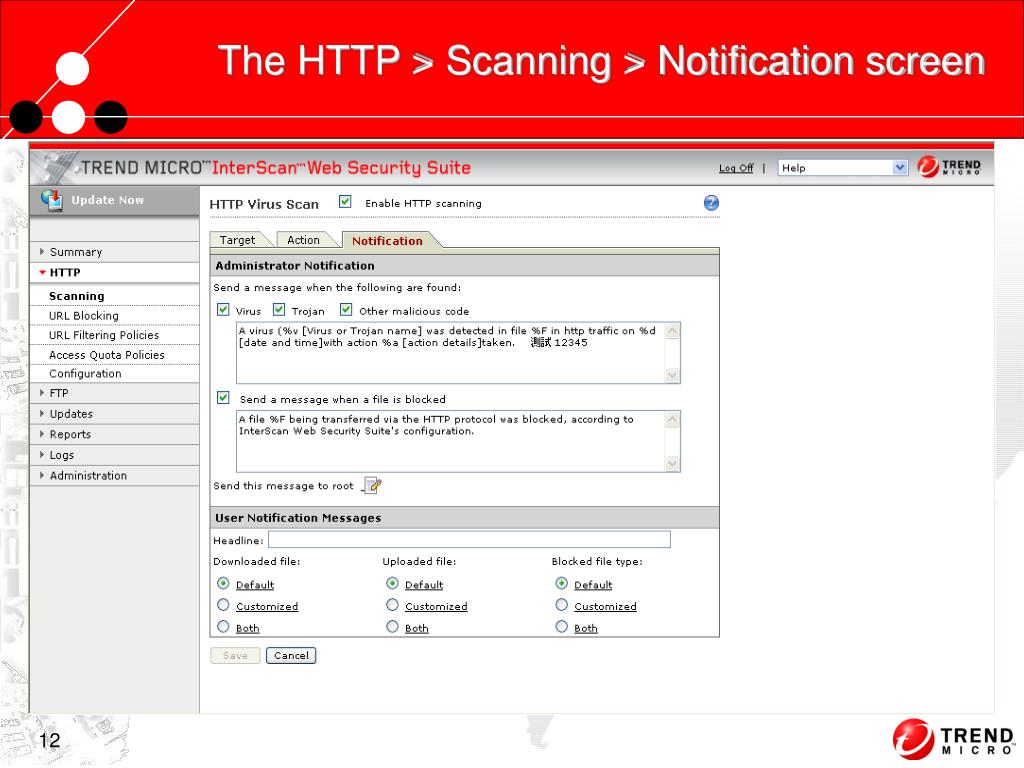The image size is (1024, 768).
Task: Expand the Summary menu section
Action: tap(114, 252)
